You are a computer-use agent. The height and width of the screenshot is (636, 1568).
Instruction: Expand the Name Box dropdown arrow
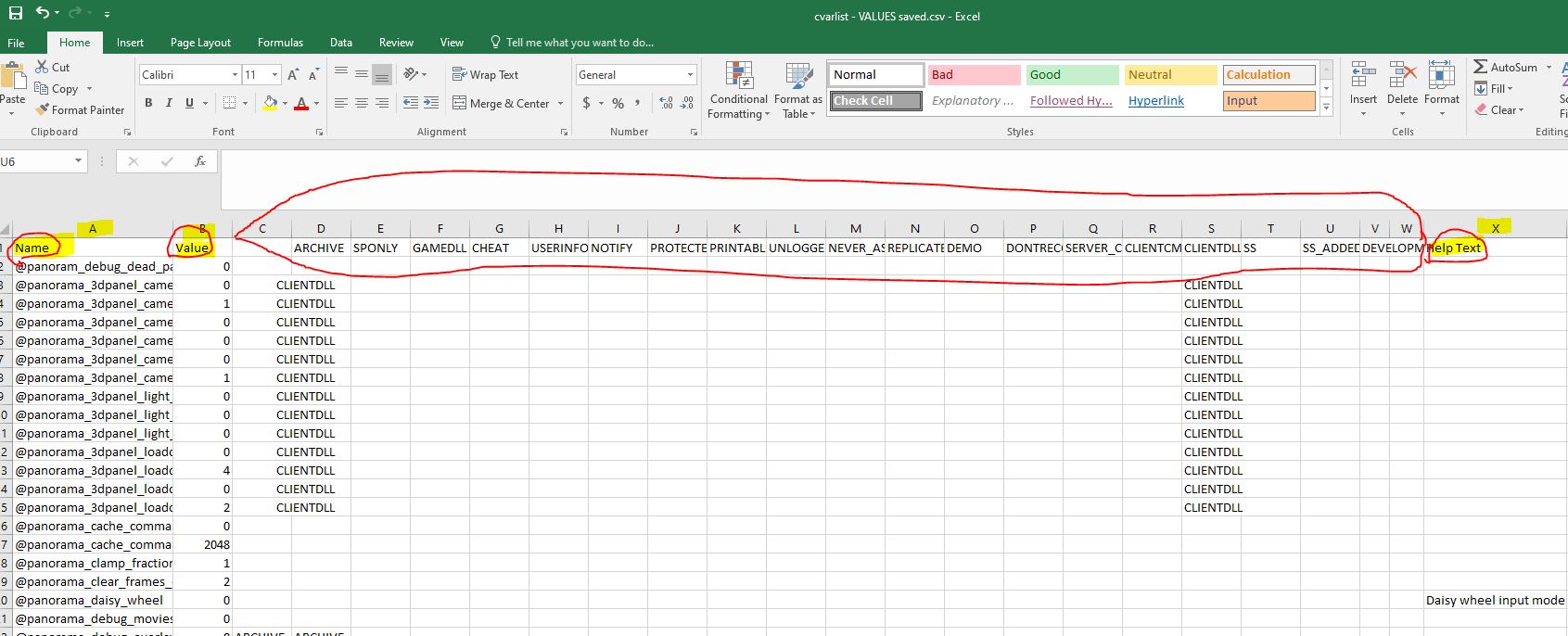point(78,161)
